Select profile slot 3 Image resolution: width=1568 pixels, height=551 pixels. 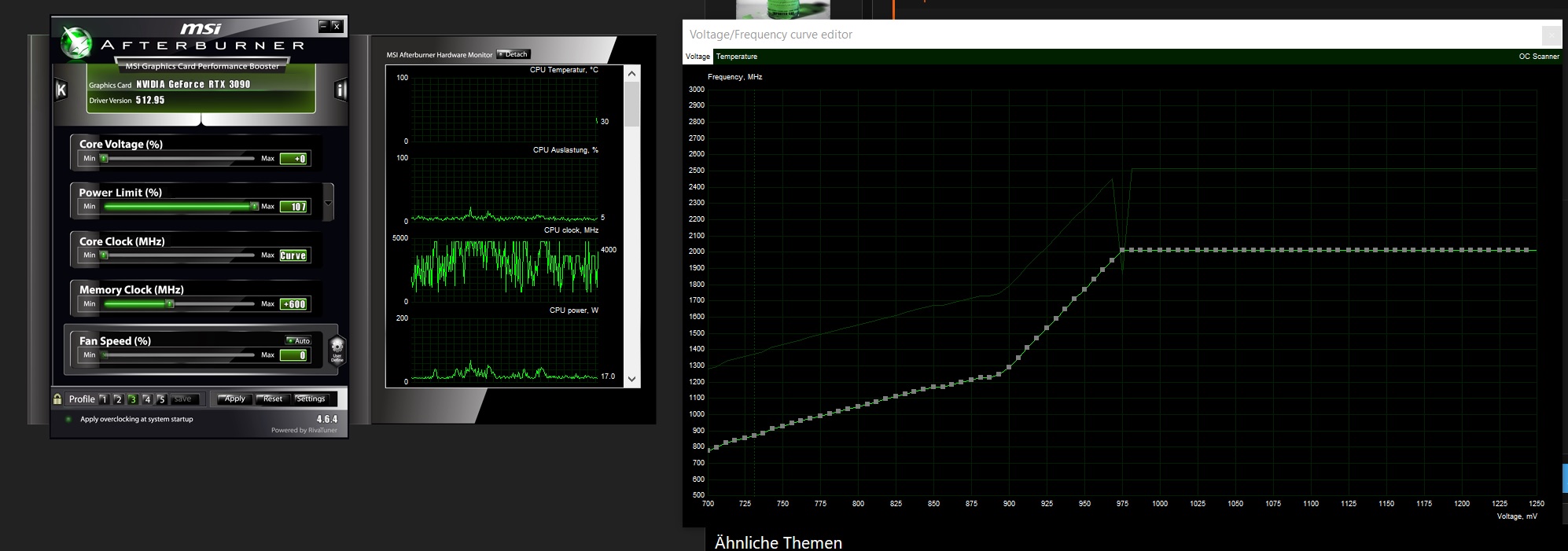coord(133,399)
